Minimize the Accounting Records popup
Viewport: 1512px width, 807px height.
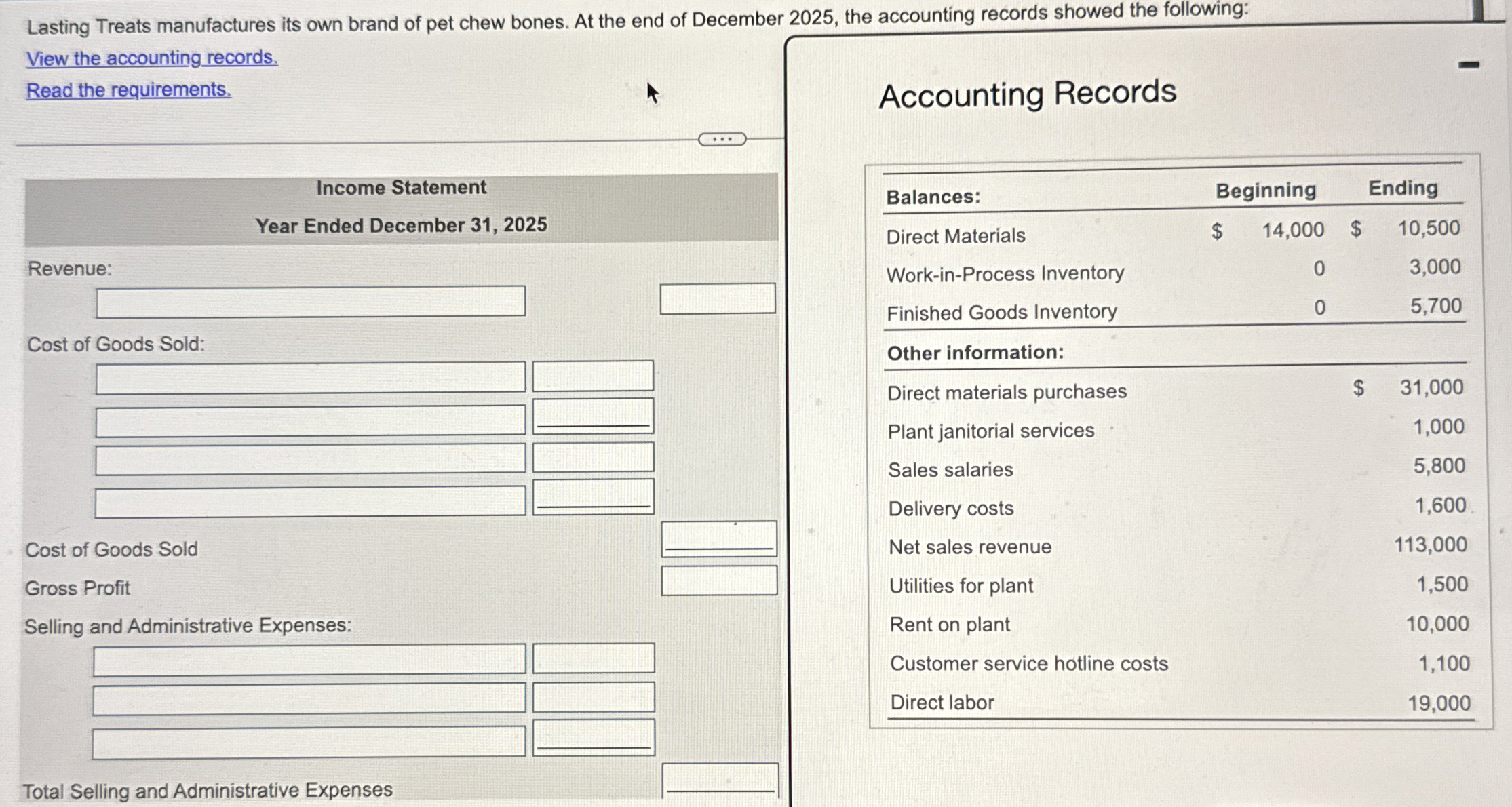(x=1469, y=65)
